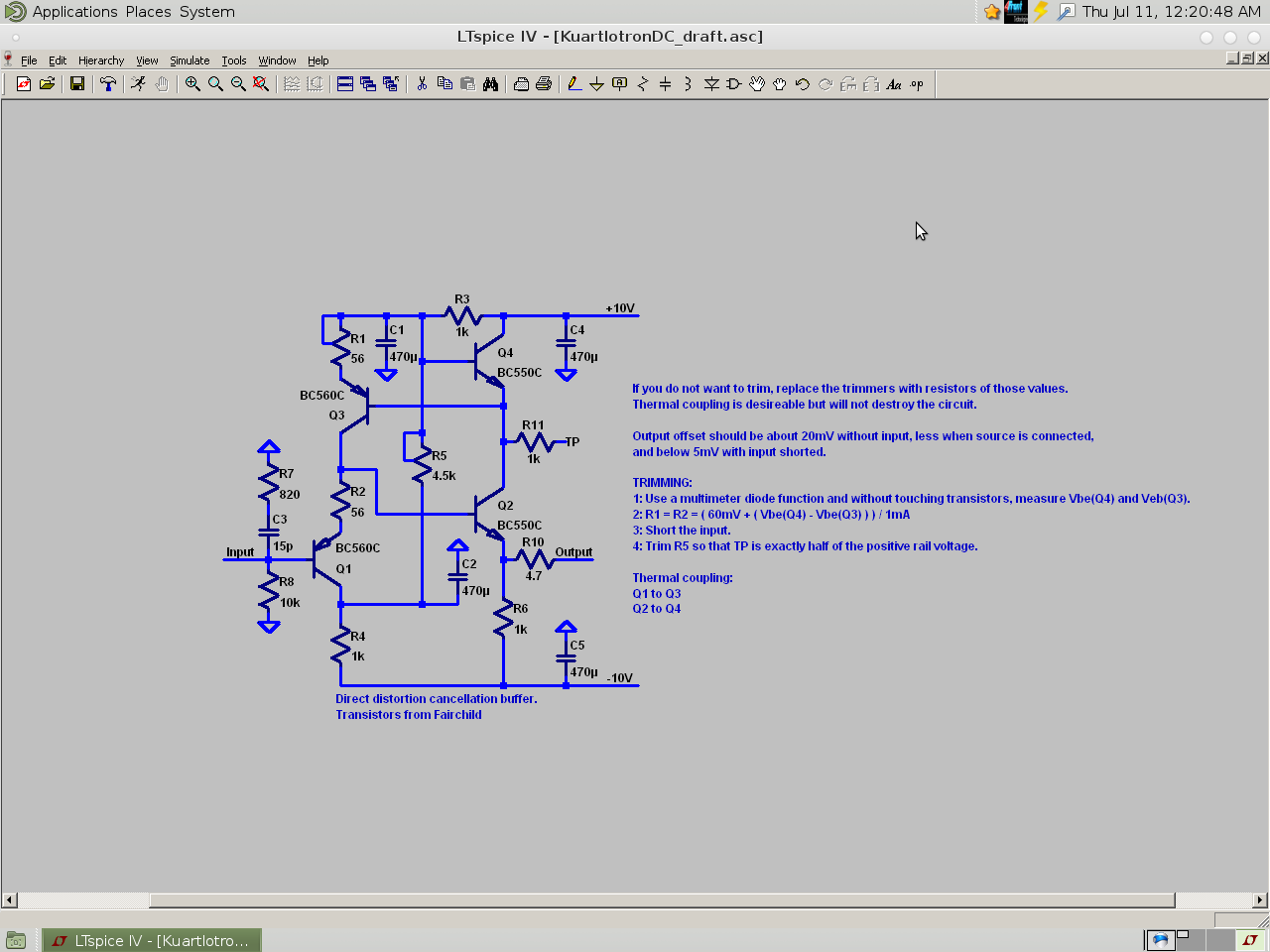Open the Window menu
1270x952 pixels.
pyautogui.click(x=277, y=60)
